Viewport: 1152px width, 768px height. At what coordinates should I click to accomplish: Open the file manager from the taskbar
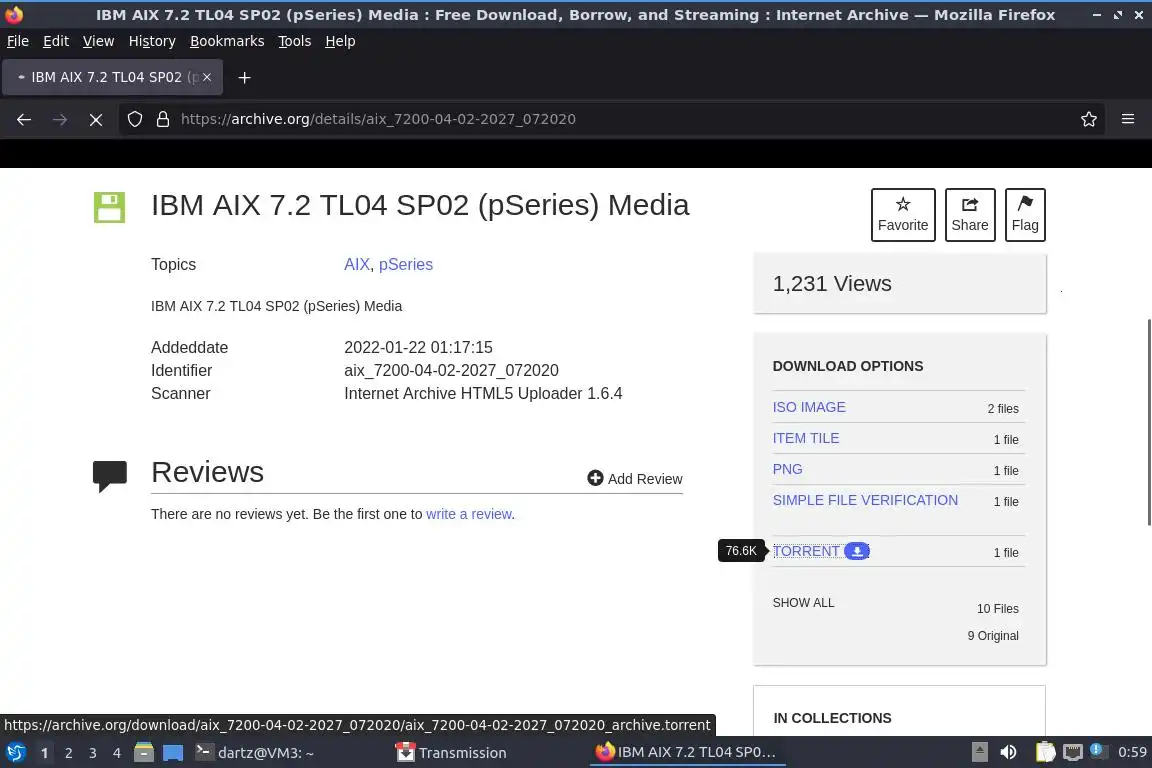(144, 753)
